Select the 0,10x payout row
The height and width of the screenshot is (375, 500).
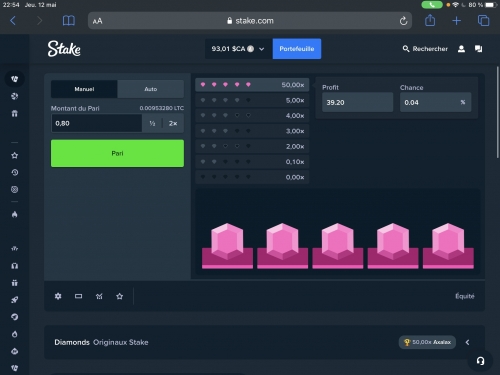(252, 162)
